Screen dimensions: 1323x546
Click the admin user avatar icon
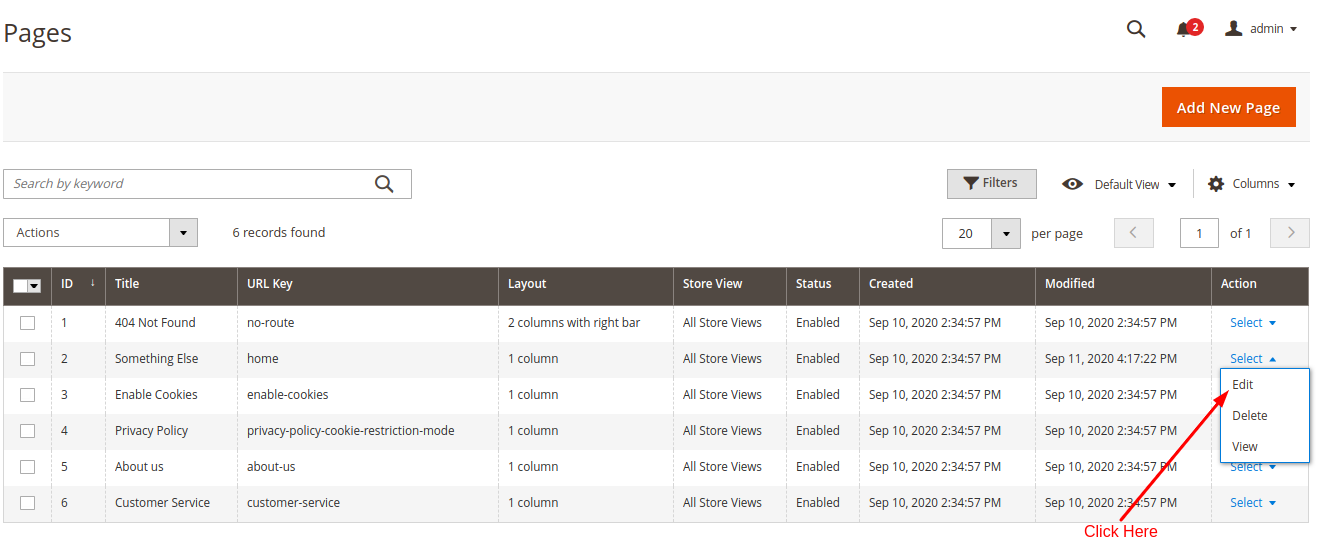click(1234, 28)
